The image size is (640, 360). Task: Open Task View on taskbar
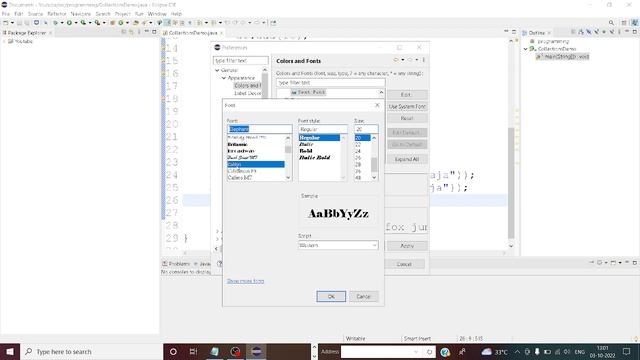(x=193, y=351)
